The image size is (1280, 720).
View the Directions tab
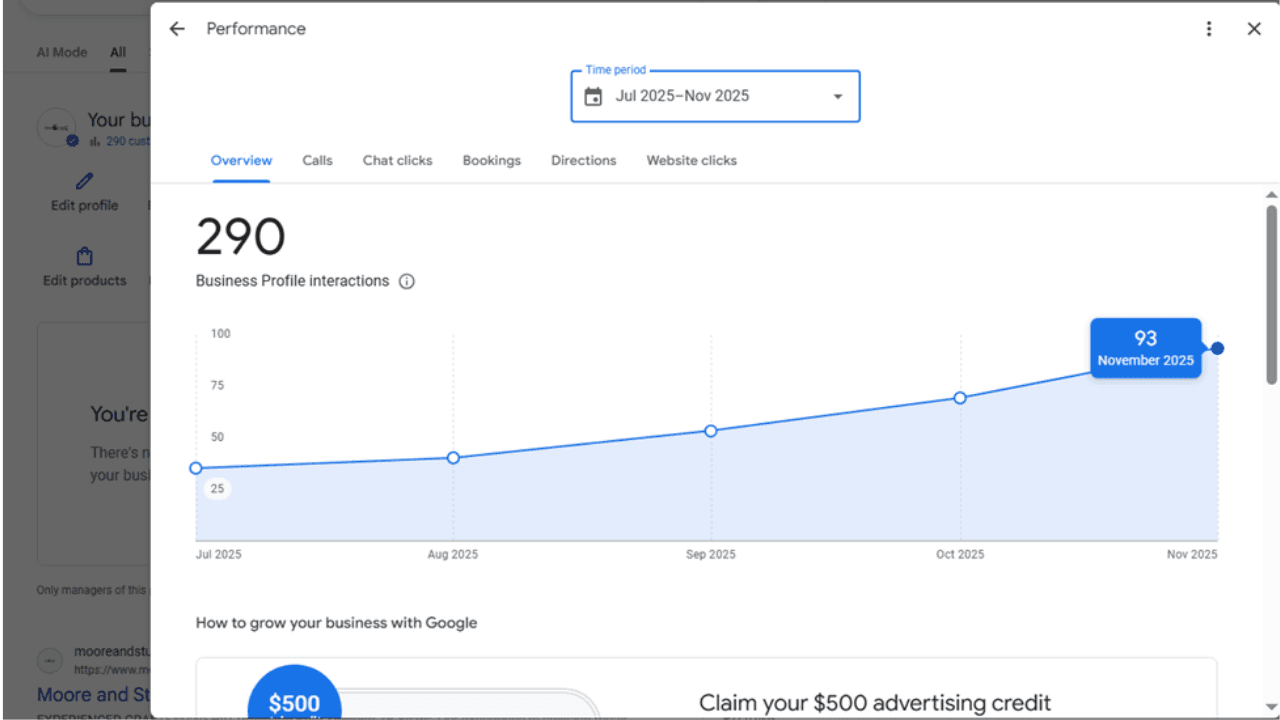[x=583, y=160]
